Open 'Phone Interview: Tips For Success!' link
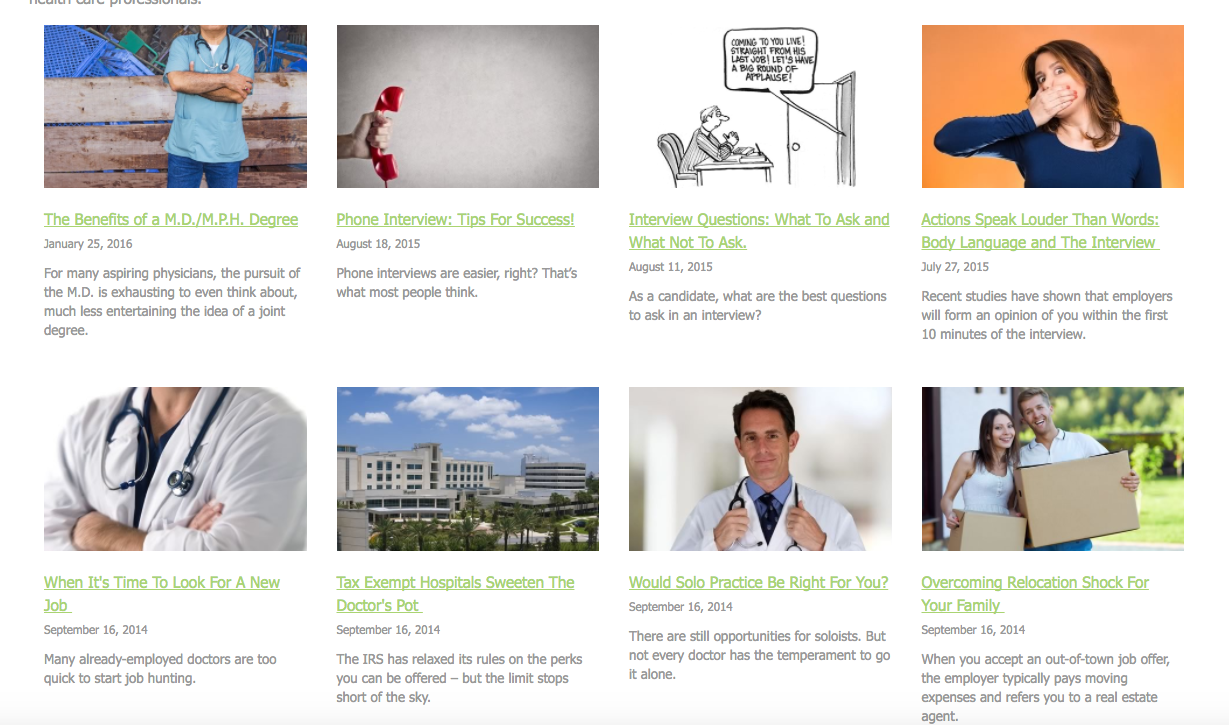 tap(455, 220)
